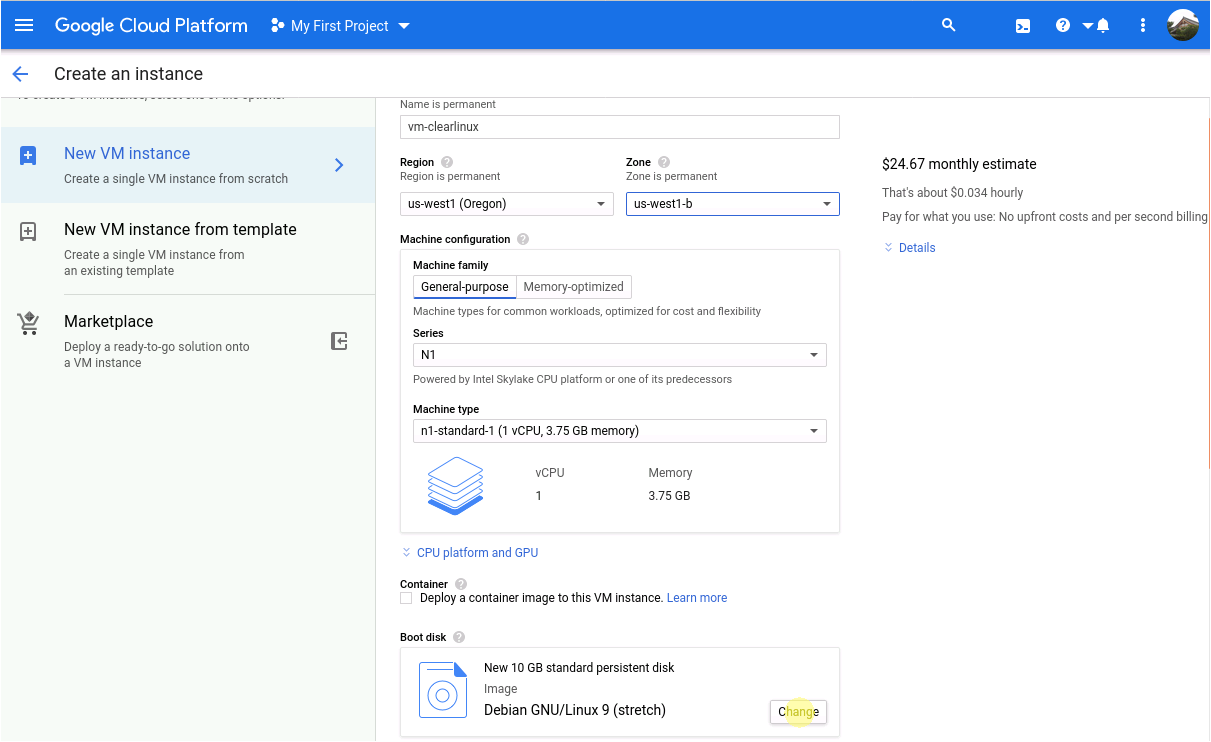This screenshot has width=1211, height=742.
Task: Click That's about $0.034 hourly text
Action: 952,193
